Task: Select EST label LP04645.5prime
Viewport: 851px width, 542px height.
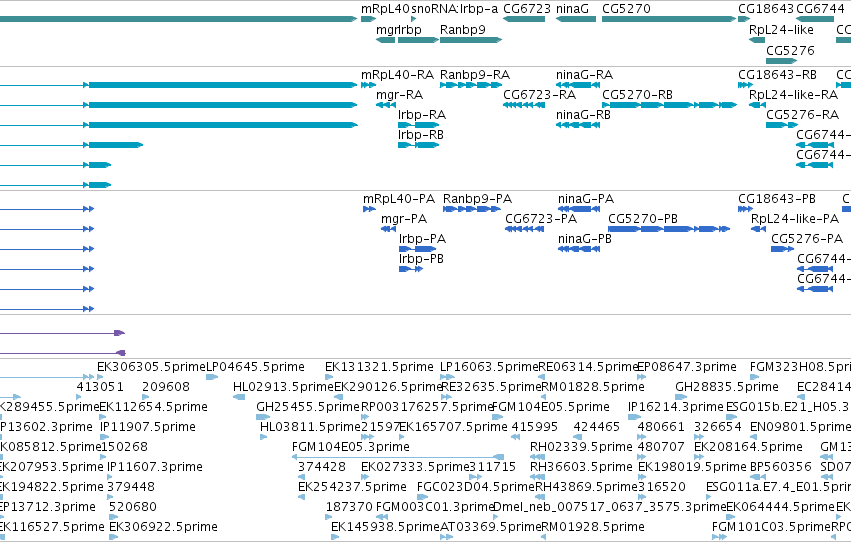Action: [x=255, y=367]
